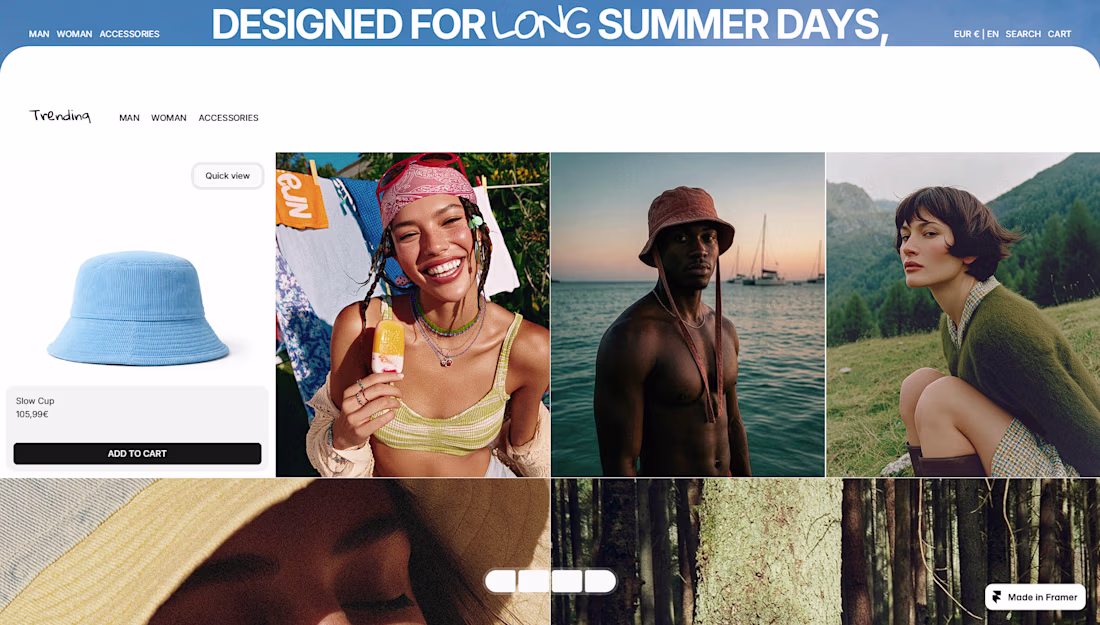The width and height of the screenshot is (1100, 625).
Task: Select the last segment of bottom pill control
Action: (601, 581)
